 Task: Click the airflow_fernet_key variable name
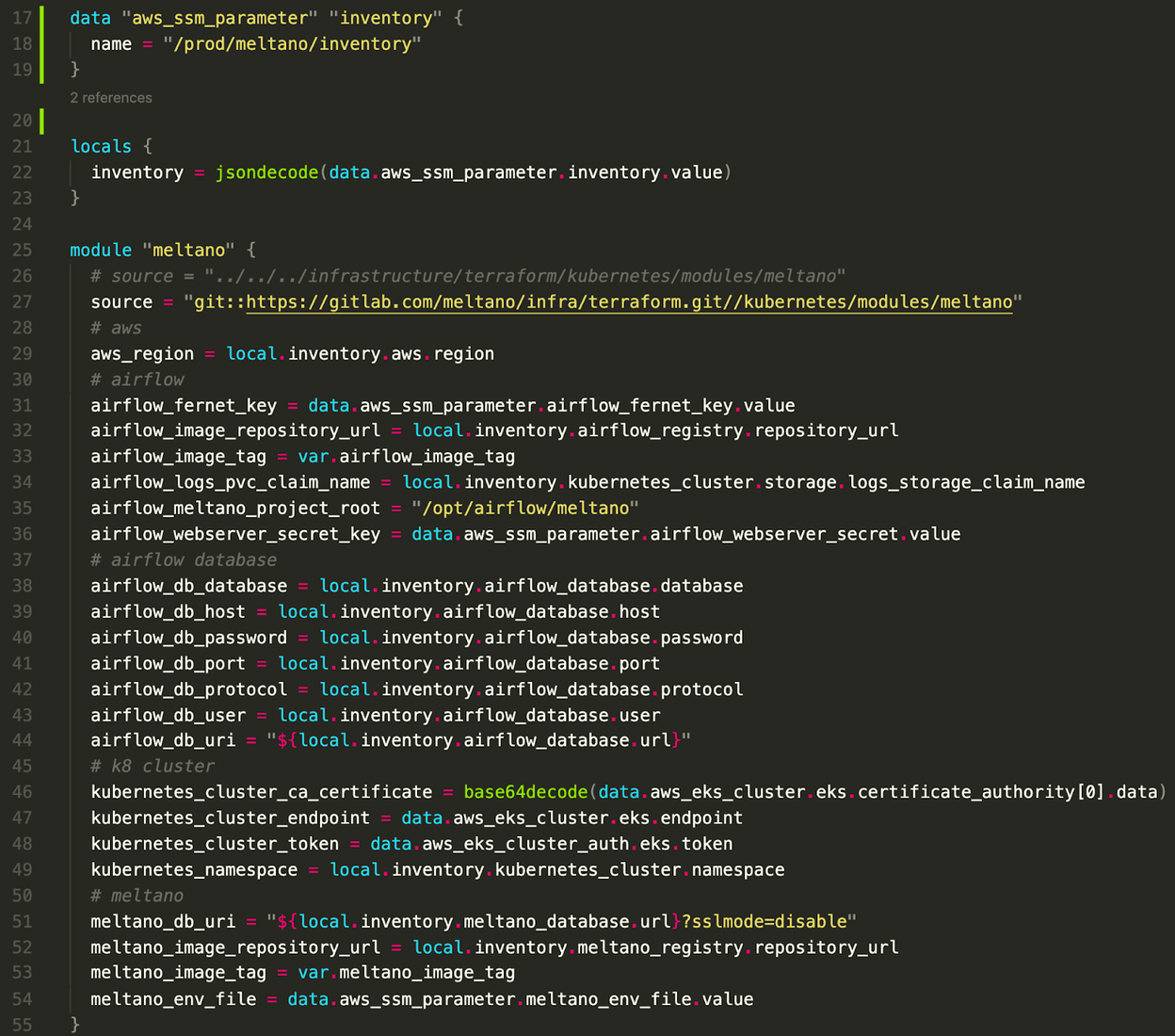pos(184,405)
